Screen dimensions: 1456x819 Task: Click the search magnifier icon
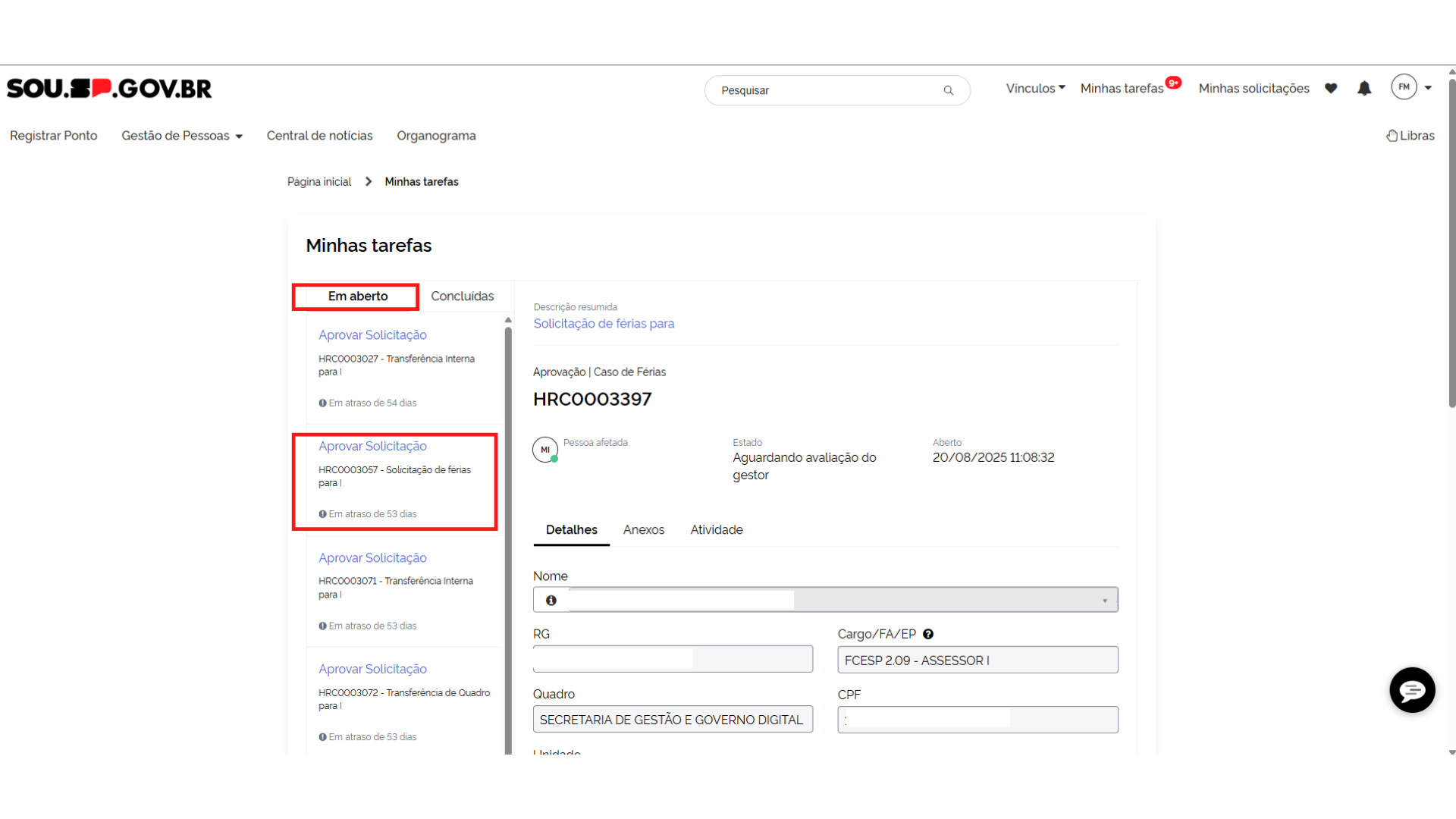(948, 90)
